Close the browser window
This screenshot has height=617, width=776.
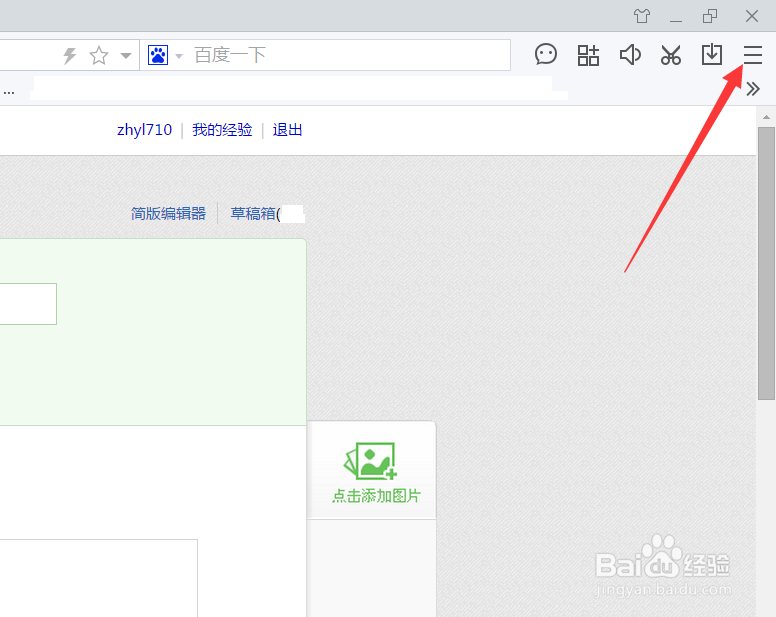point(752,16)
